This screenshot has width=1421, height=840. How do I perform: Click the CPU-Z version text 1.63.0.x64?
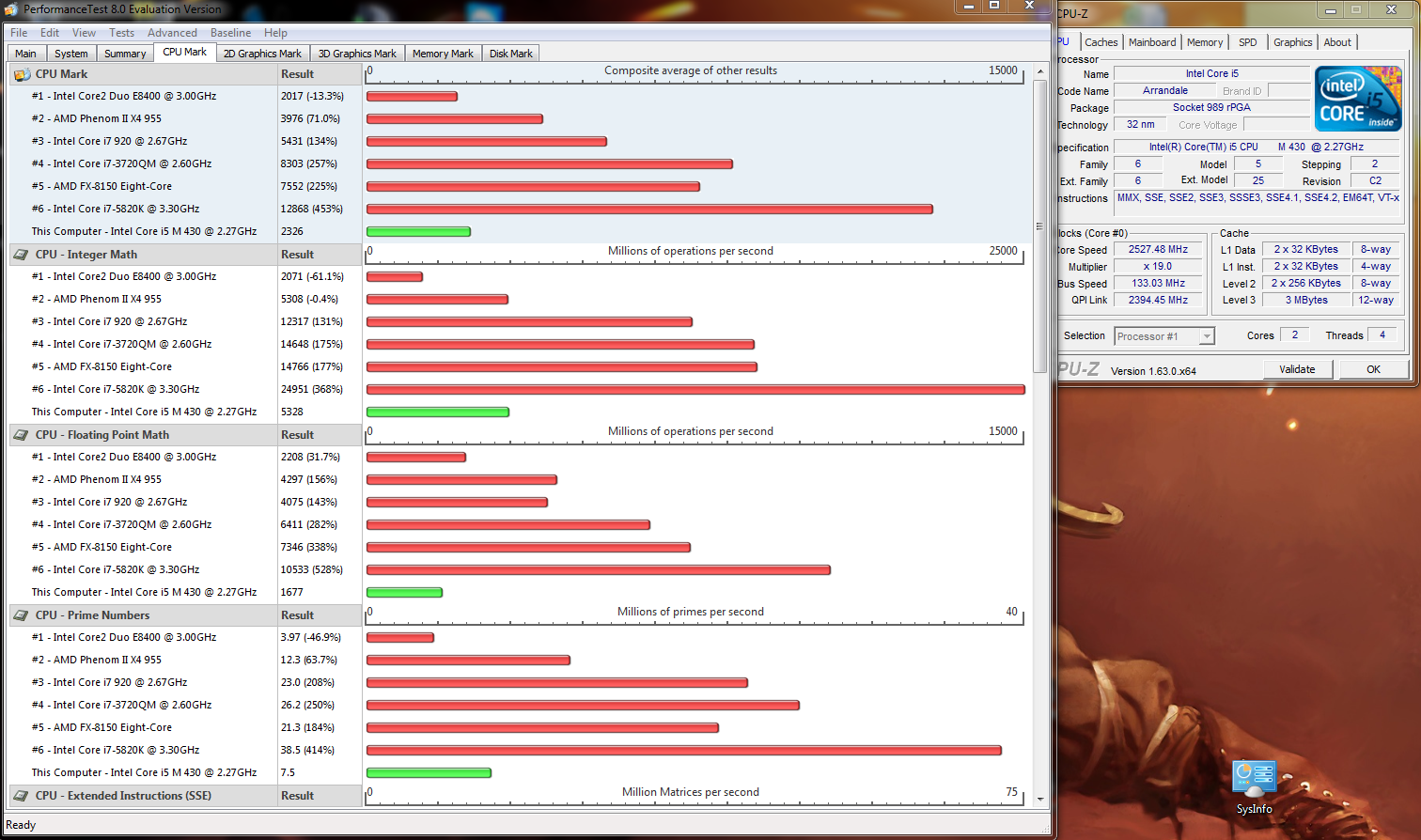click(1153, 371)
